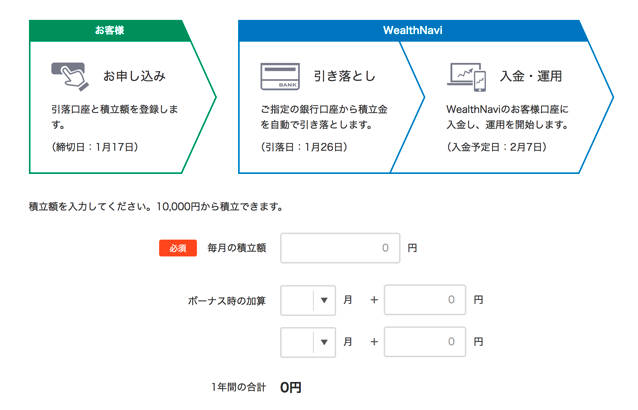This screenshot has width=638, height=410.
Task: Click the ボーナス時の加算 label
Action: click(227, 301)
